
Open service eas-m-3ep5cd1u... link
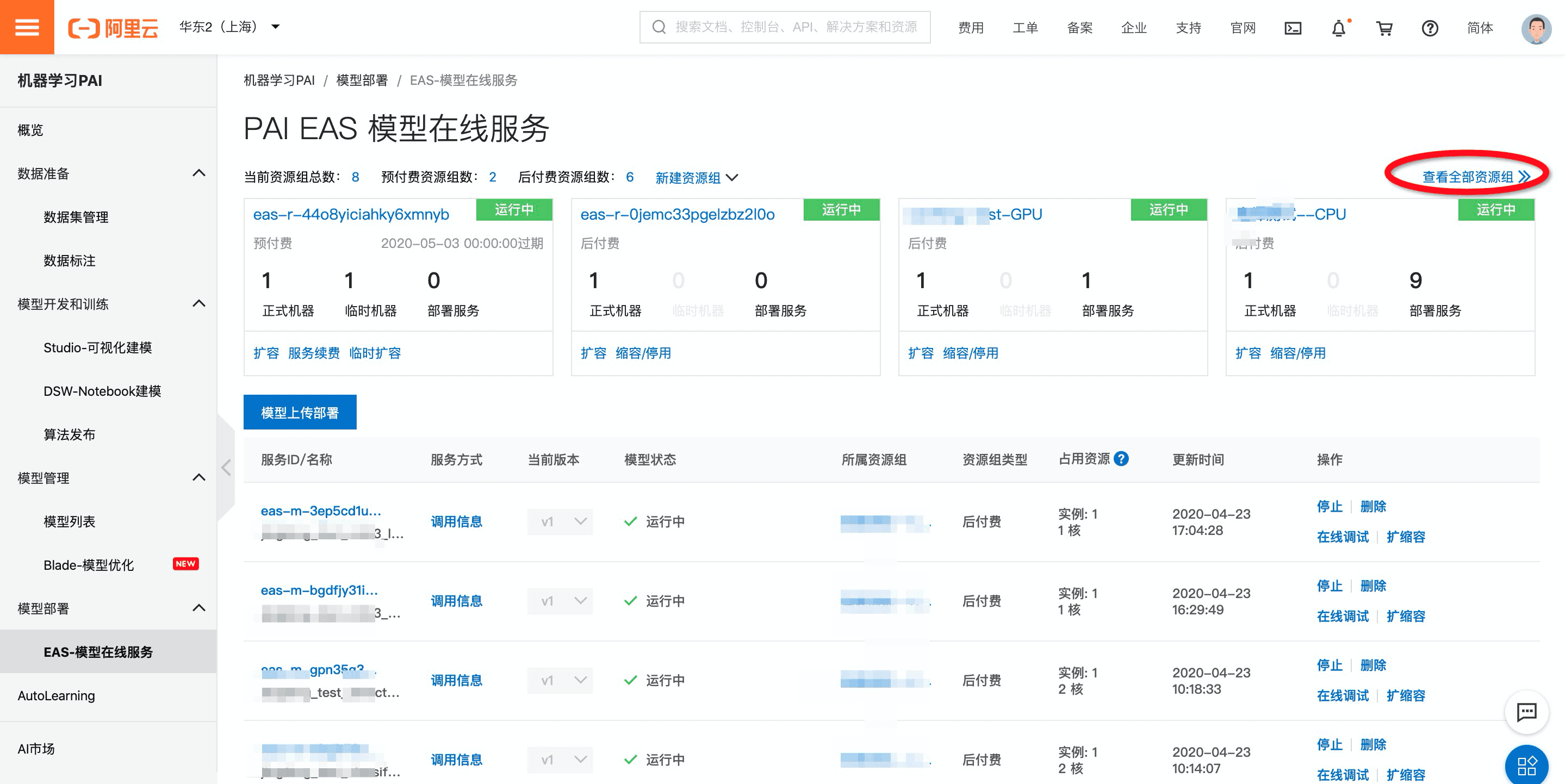321,511
